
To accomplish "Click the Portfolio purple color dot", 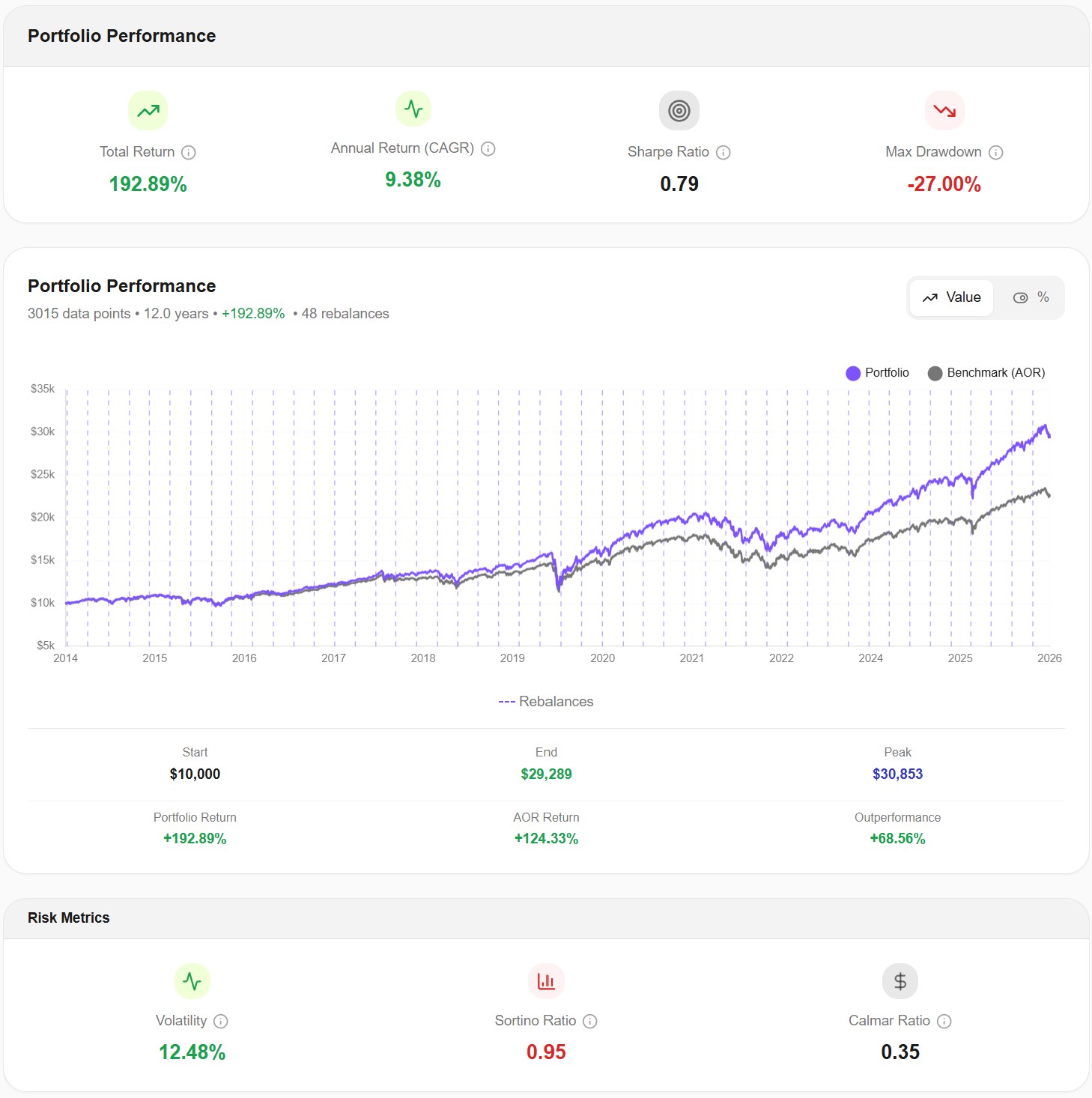I will tap(852, 372).
